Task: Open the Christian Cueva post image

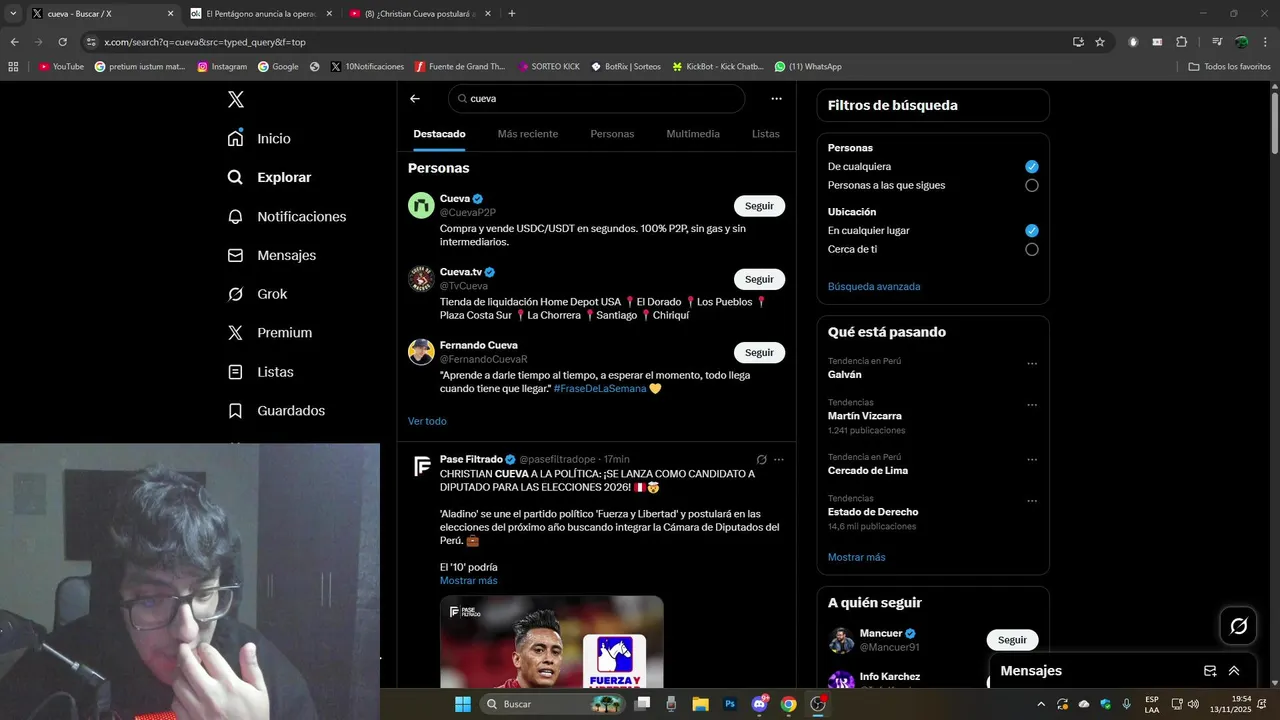Action: pos(552,642)
